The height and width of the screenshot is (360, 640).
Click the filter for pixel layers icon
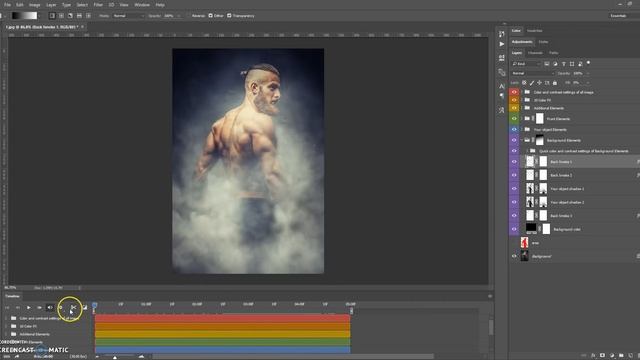click(547, 64)
